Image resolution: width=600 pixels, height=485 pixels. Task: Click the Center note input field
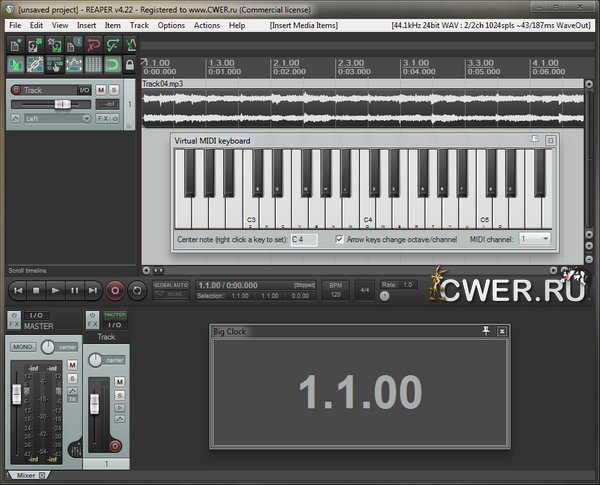(303, 240)
